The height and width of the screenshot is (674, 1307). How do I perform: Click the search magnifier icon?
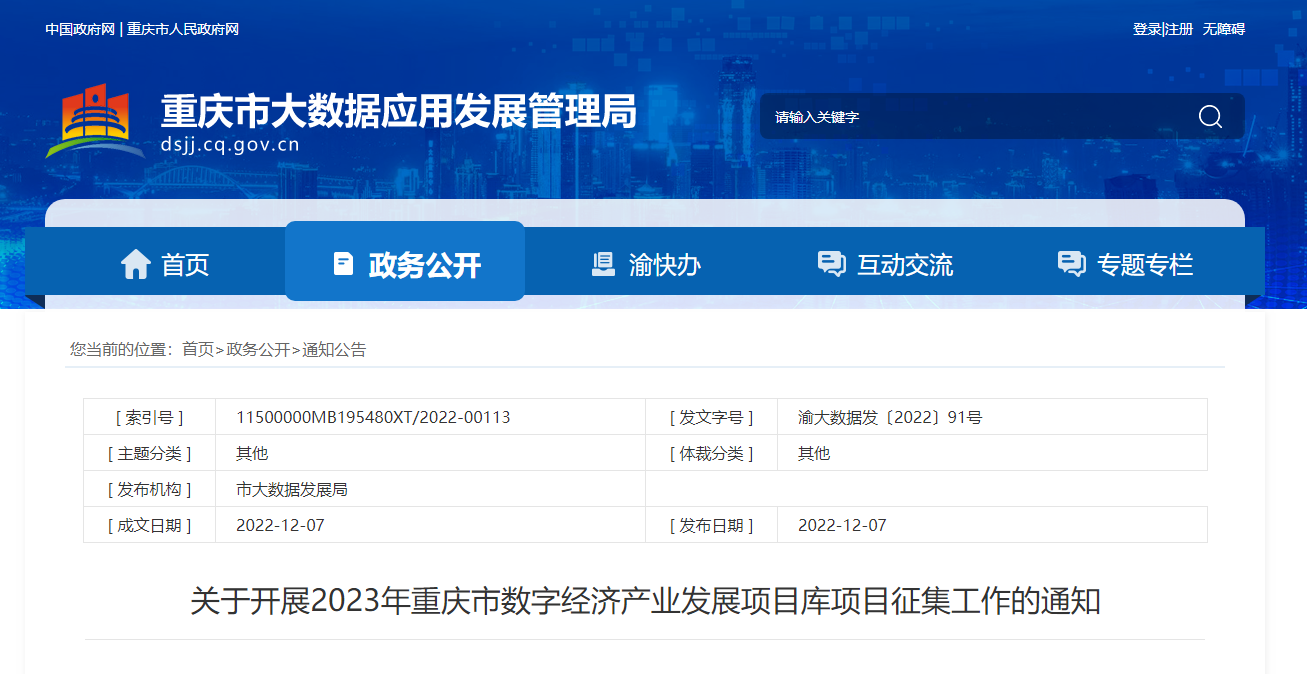[1210, 117]
